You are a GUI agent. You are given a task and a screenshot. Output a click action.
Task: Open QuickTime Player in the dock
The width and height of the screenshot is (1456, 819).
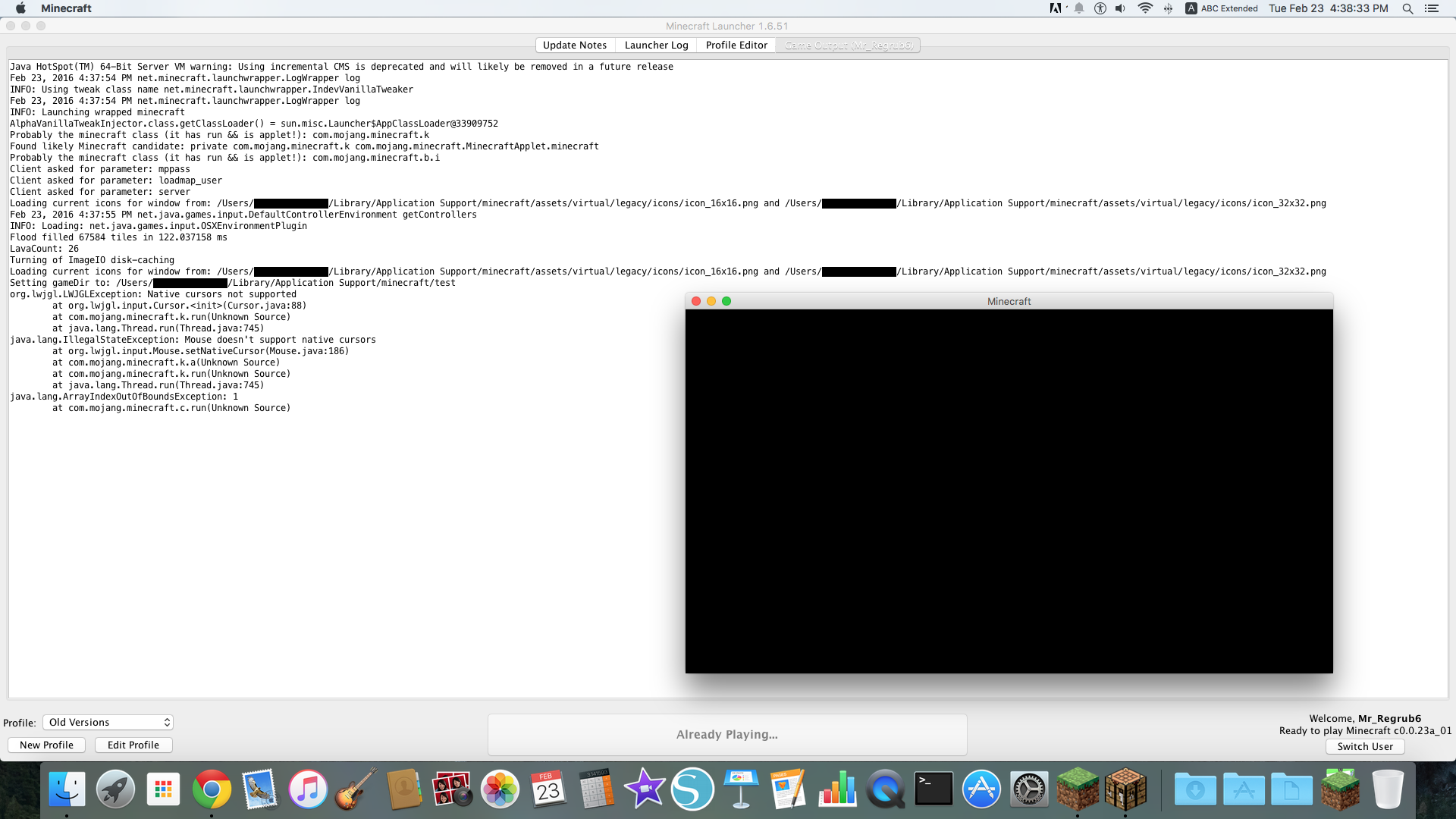(885, 789)
